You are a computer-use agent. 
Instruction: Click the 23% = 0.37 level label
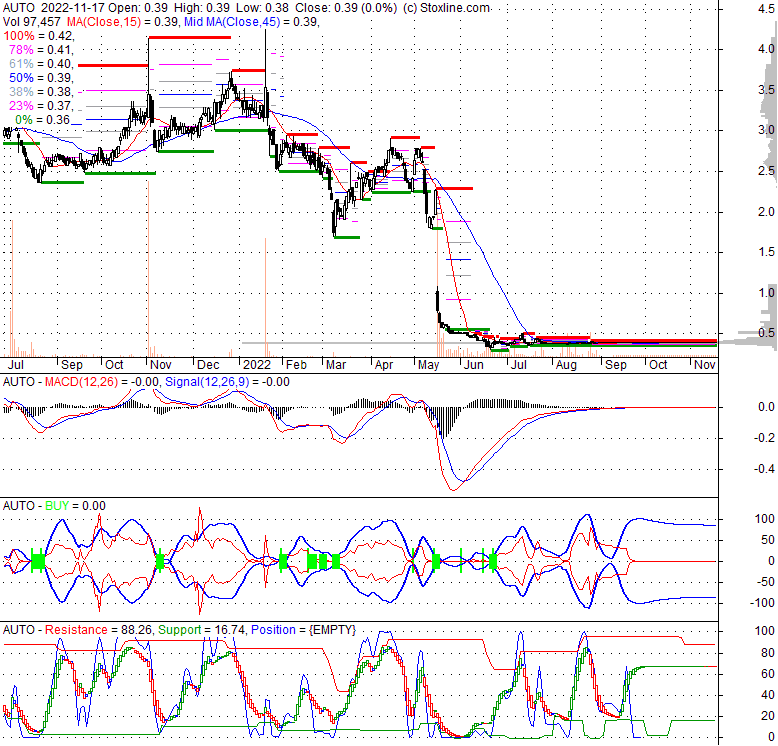tap(41, 106)
